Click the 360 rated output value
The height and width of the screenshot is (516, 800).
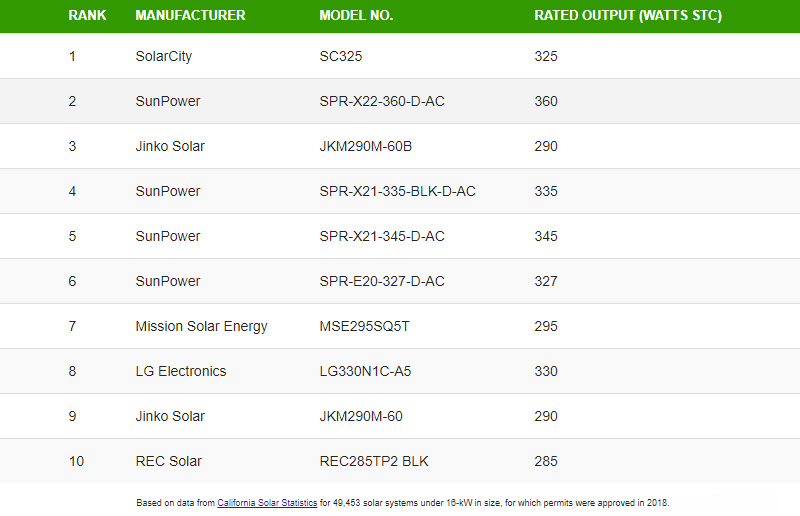click(546, 101)
